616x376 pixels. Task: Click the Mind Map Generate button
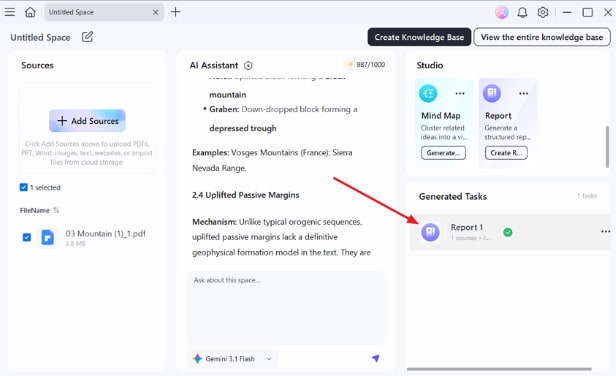443,153
